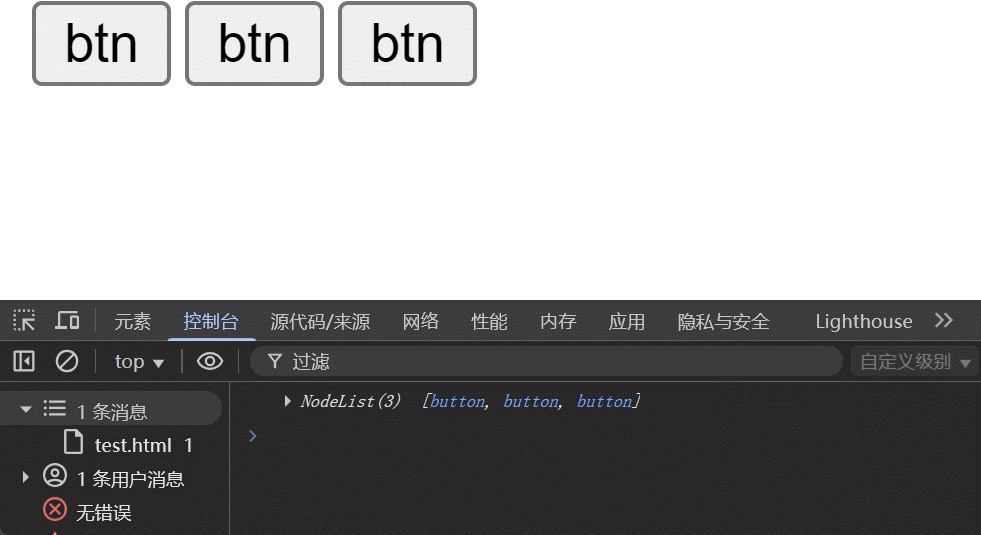Image resolution: width=981 pixels, height=535 pixels.
Task: Activate the inspect element picker icon
Action: pos(24,320)
